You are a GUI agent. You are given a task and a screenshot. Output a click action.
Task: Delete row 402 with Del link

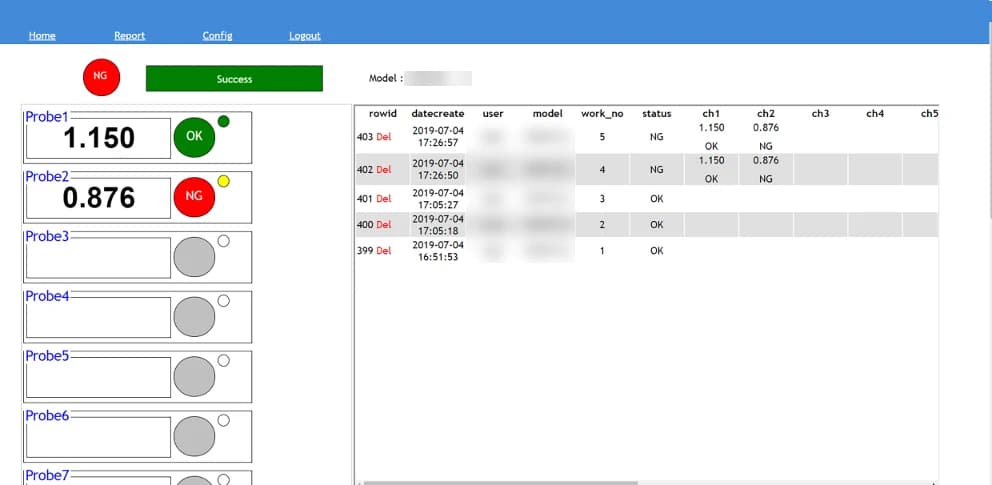[x=383, y=169]
